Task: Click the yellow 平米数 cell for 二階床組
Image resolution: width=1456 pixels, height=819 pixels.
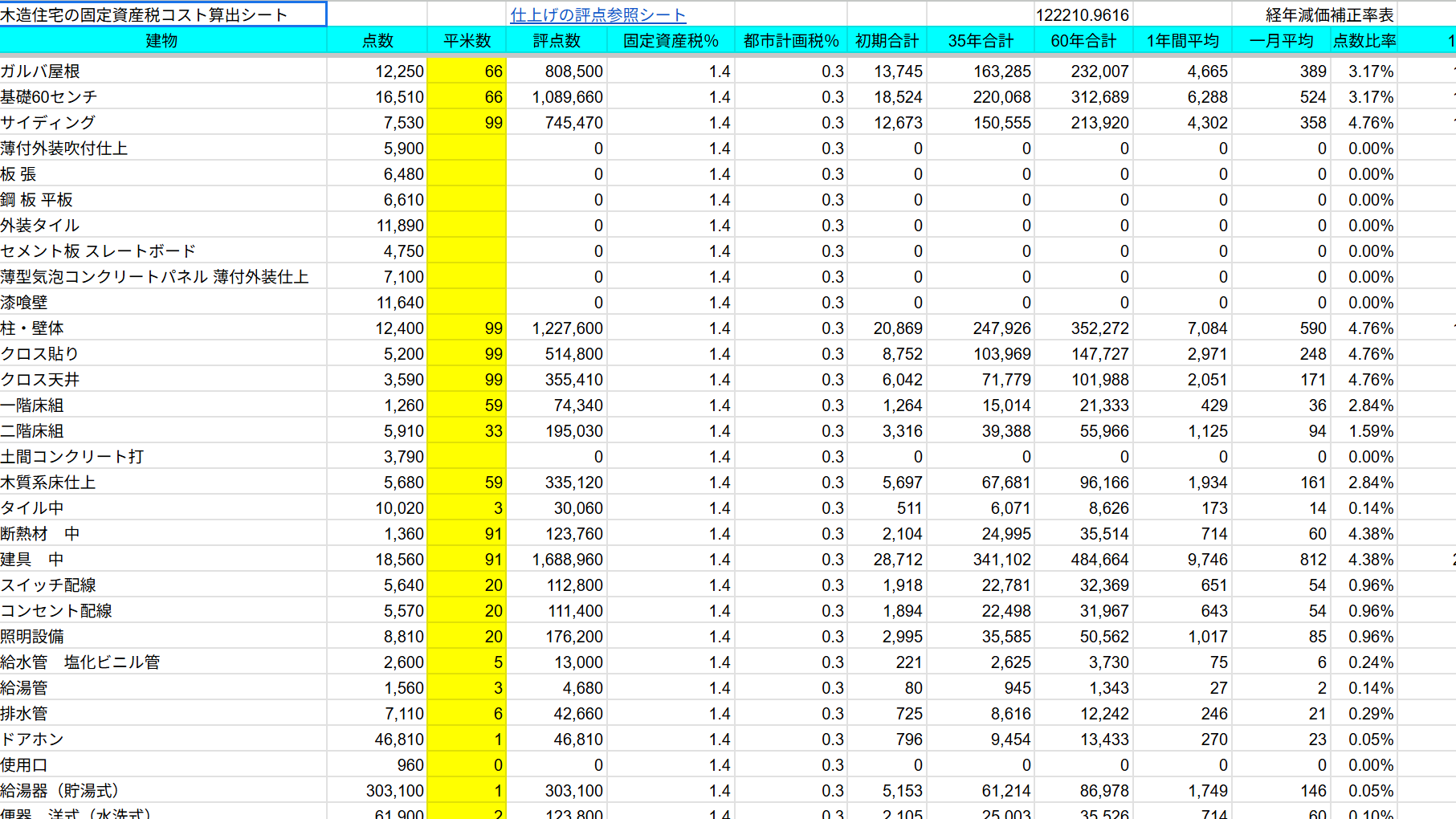Action: click(467, 431)
